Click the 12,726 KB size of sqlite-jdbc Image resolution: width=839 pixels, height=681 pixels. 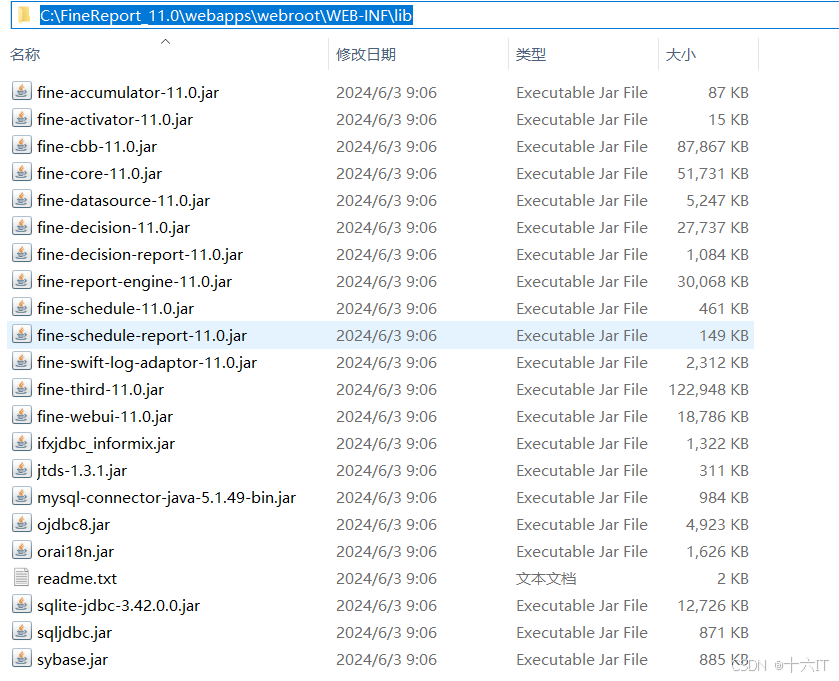(x=713, y=606)
